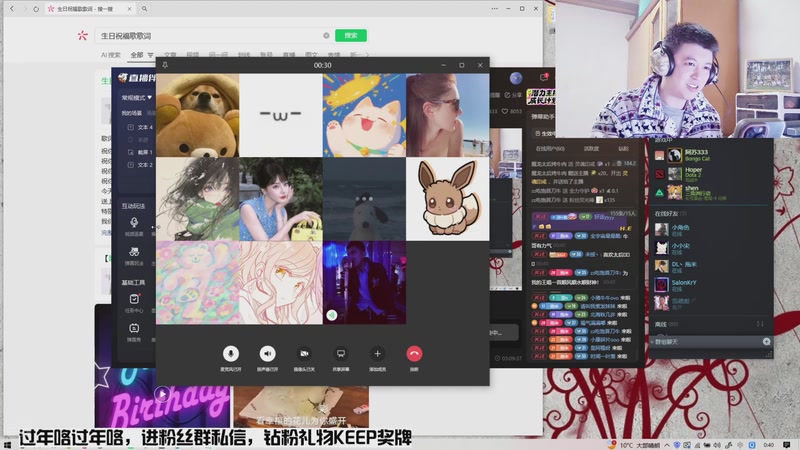
Task: Pin the call window with the pin icon
Action: [x=165, y=65]
